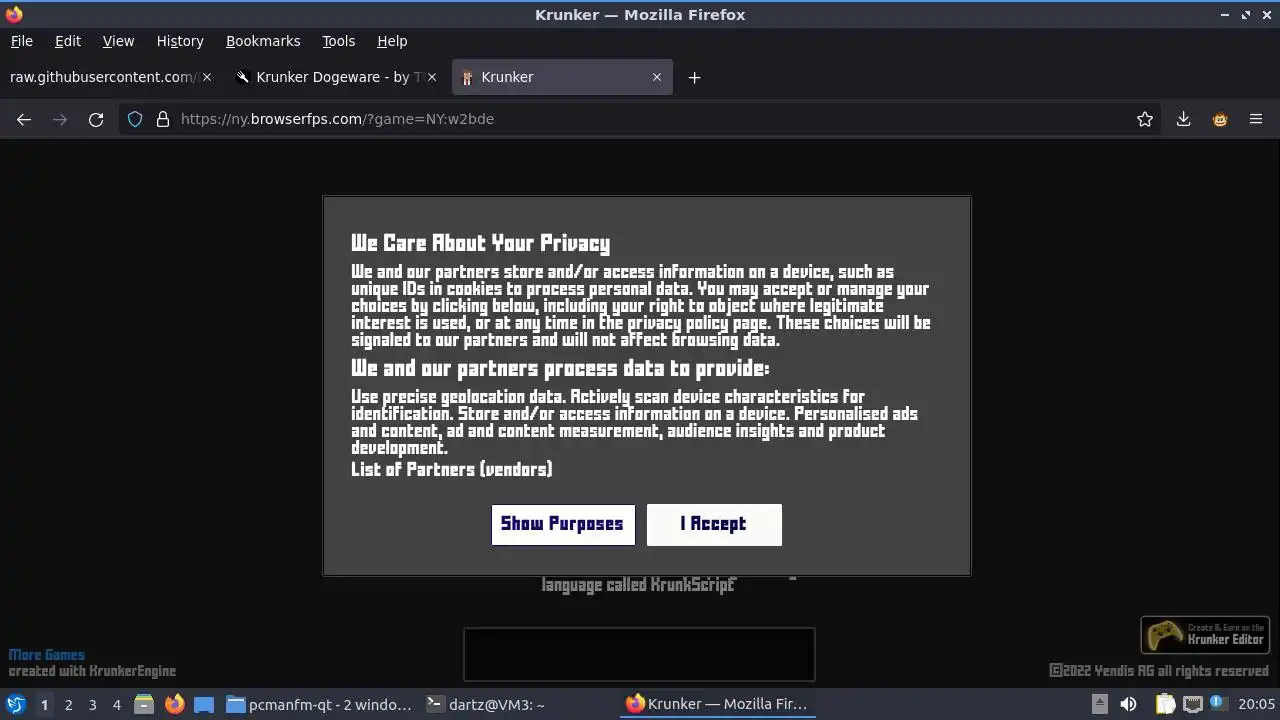
Task: Click the notification tray icon with exclamation mark
Action: (x=1217, y=704)
